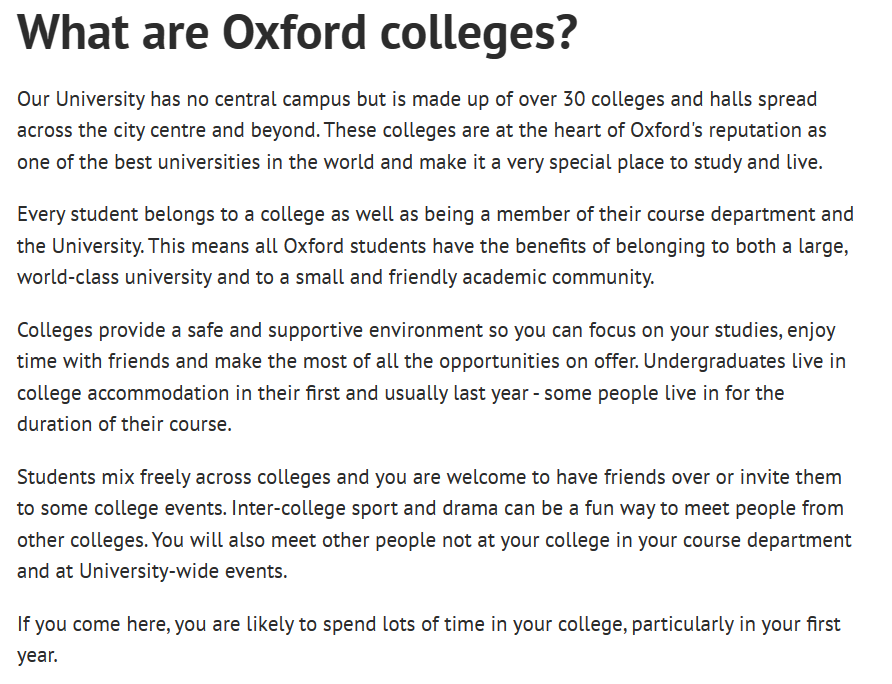Click the words 'Every student' starting second paragraph

coord(77,215)
